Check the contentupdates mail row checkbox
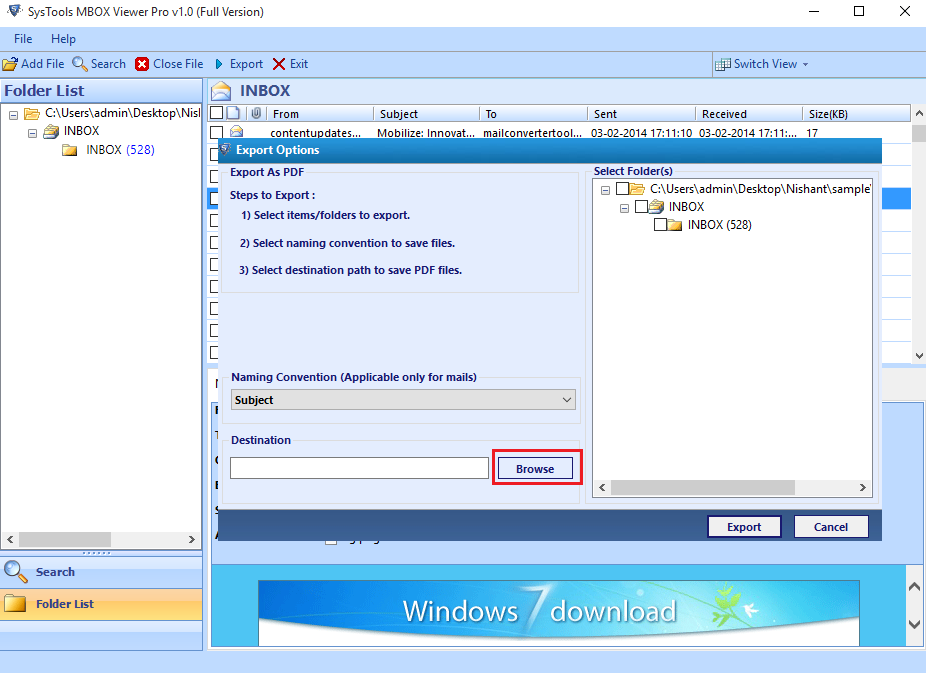The height and width of the screenshot is (673, 926). click(217, 132)
